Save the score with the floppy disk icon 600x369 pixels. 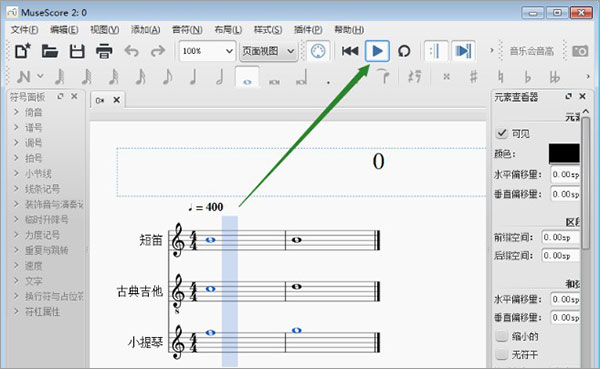point(77,51)
